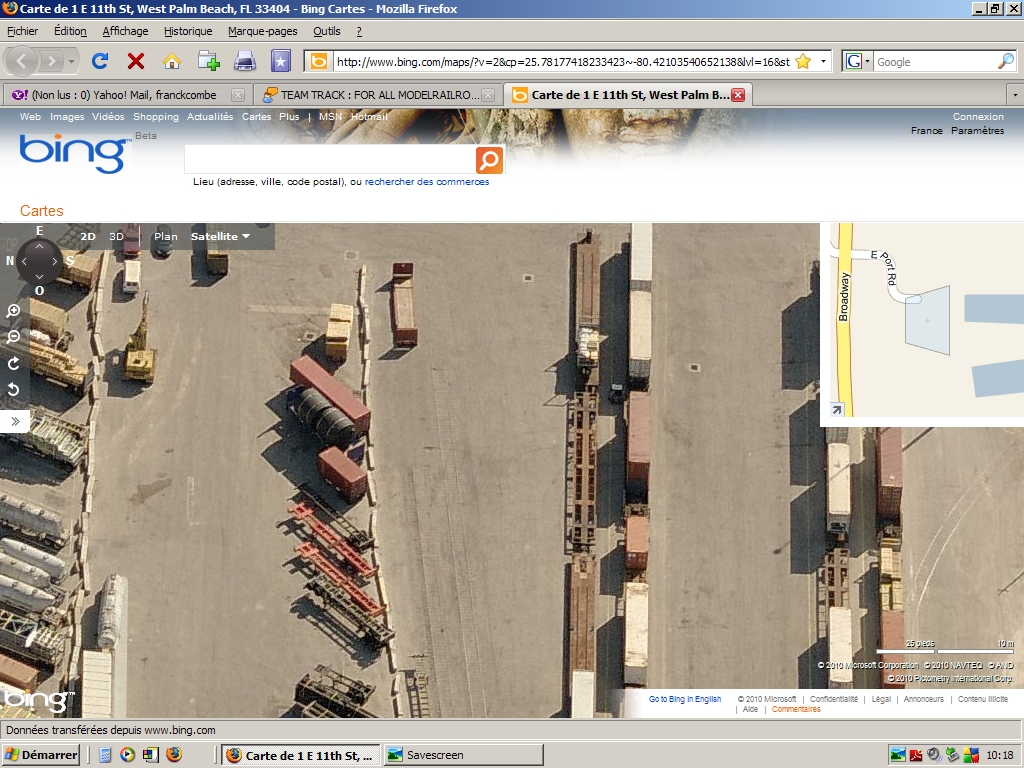Screen dimensions: 1024x768
Task: Open the media player quick launch icon
Action: pos(127,754)
